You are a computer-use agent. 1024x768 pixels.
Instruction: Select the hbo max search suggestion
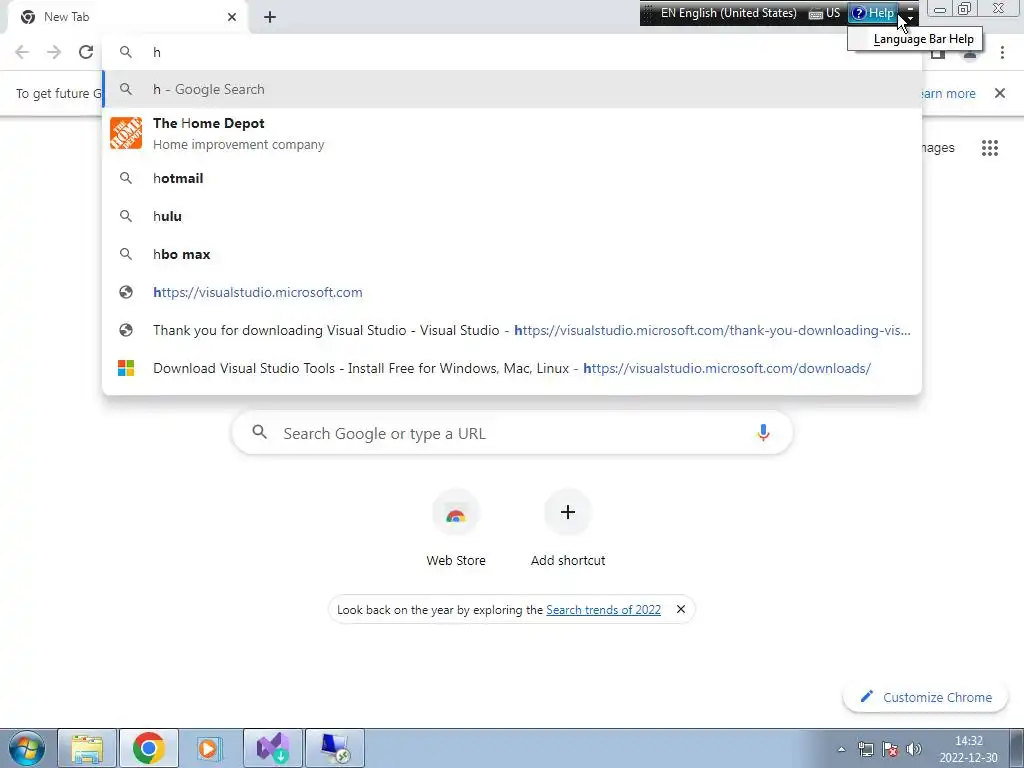512,254
